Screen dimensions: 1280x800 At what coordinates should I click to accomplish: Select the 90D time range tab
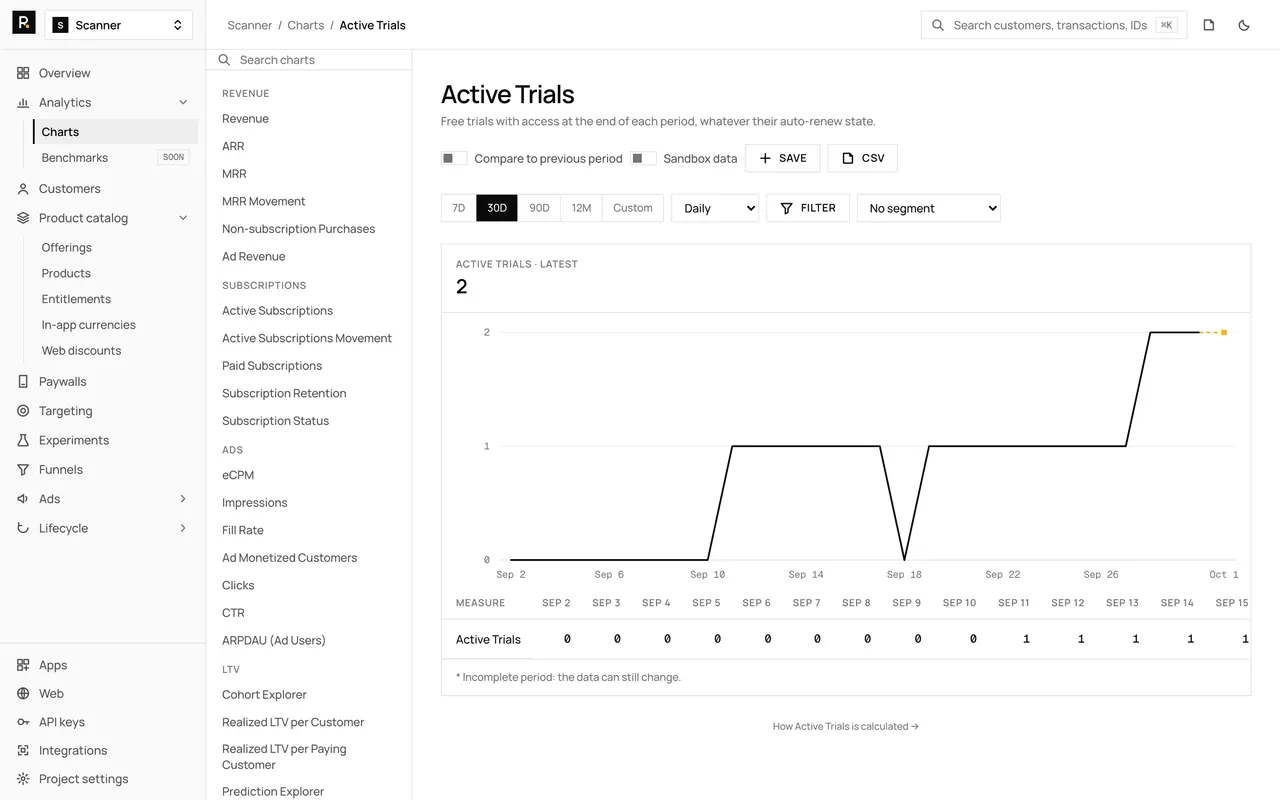tap(539, 208)
